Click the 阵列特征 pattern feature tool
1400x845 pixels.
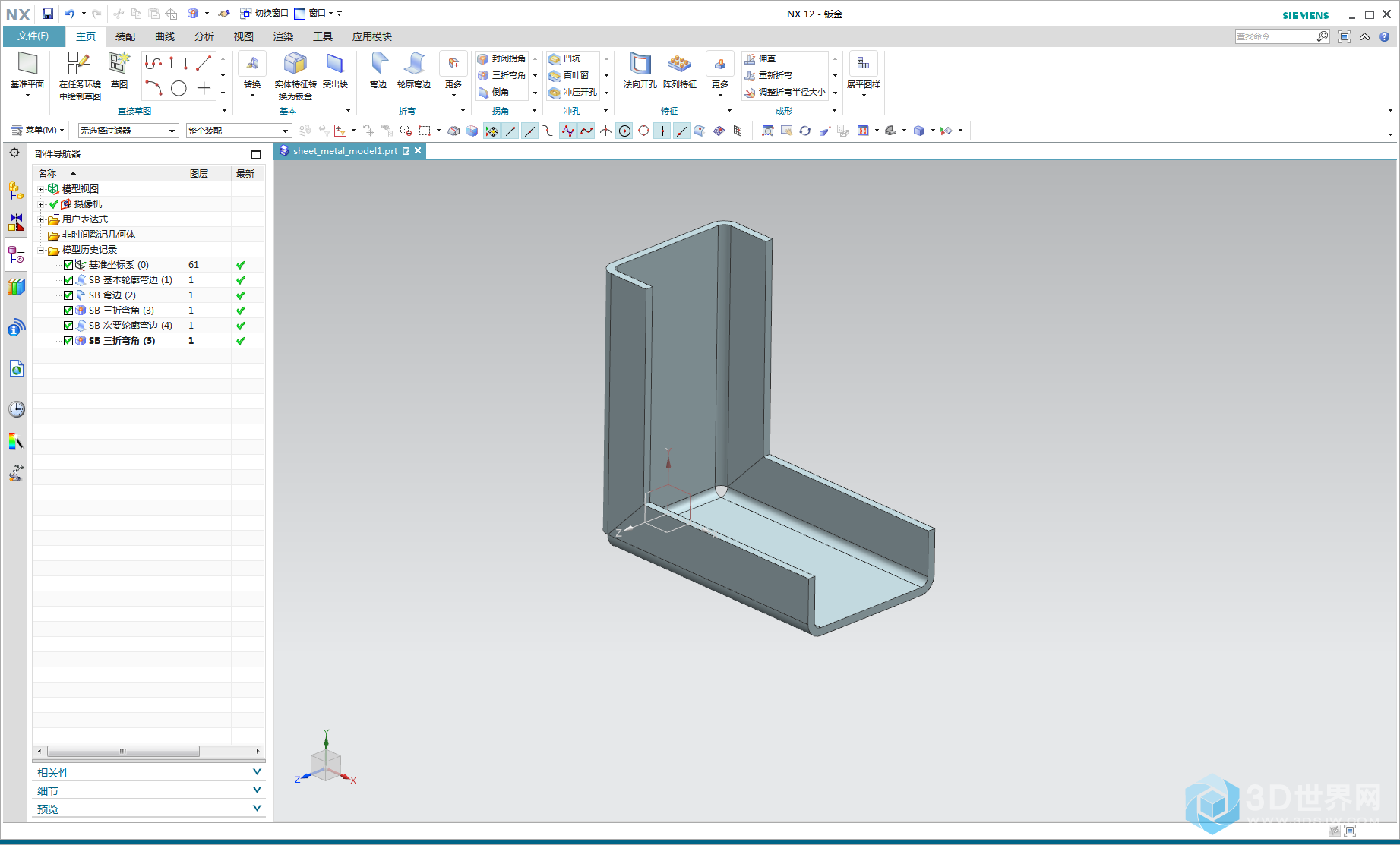click(680, 71)
